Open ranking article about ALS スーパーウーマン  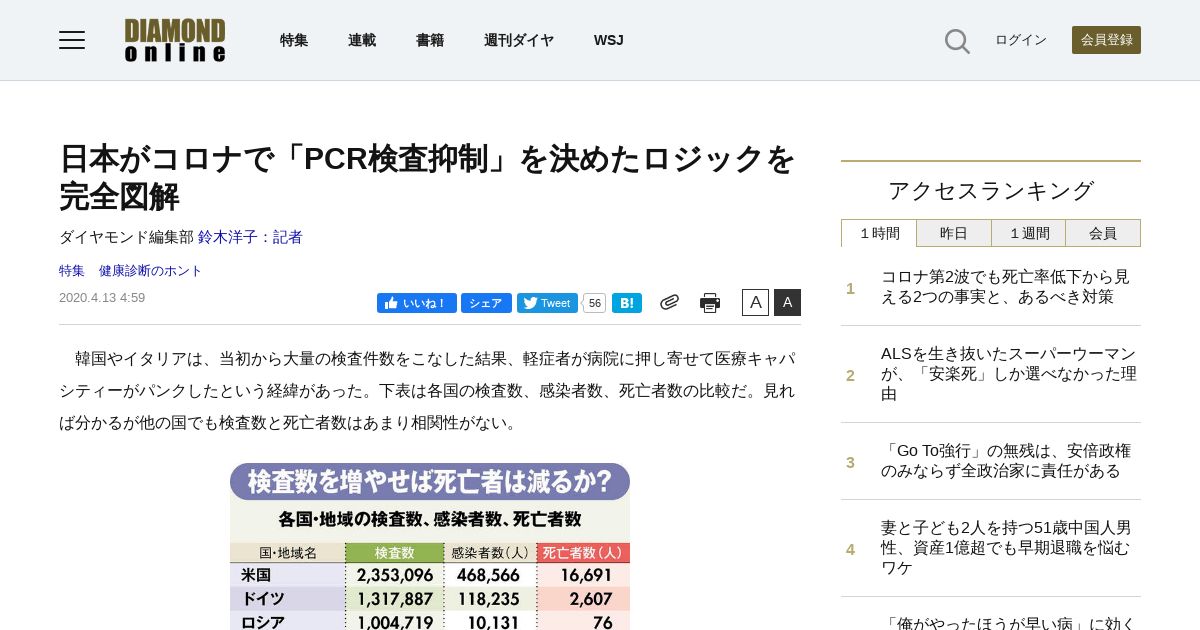click(1009, 374)
